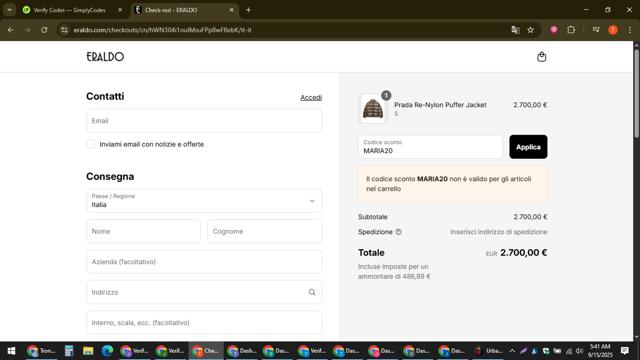Viewport: 640px width, 360px height.
Task: Close the Check-out ERALDO tab
Action: 231,10
